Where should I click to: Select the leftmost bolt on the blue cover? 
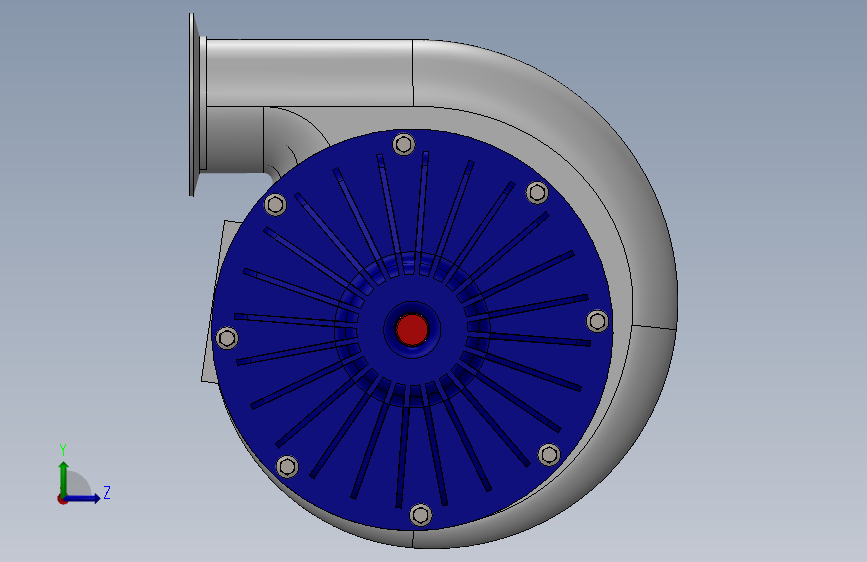pyautogui.click(x=227, y=338)
